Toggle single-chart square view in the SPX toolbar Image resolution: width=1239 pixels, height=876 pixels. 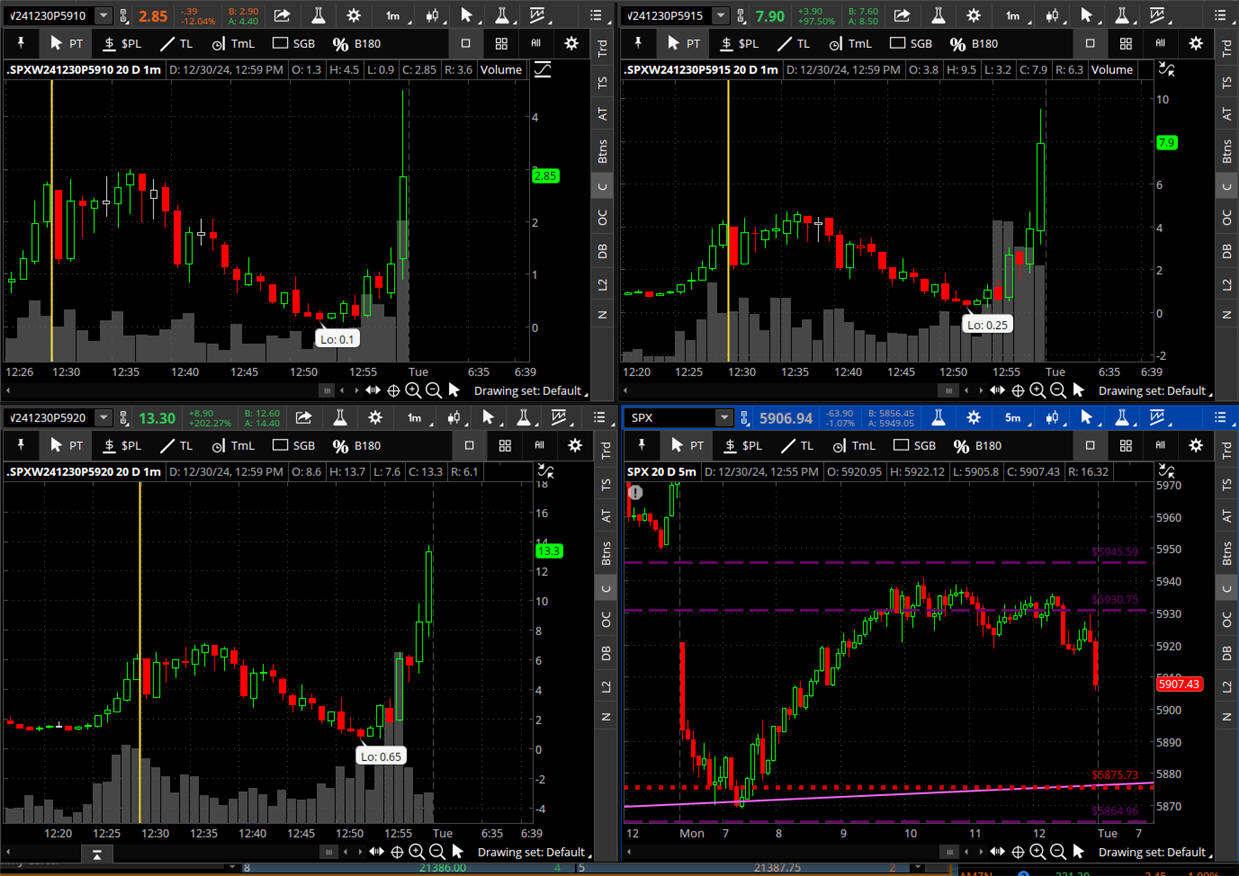[x=1090, y=445]
